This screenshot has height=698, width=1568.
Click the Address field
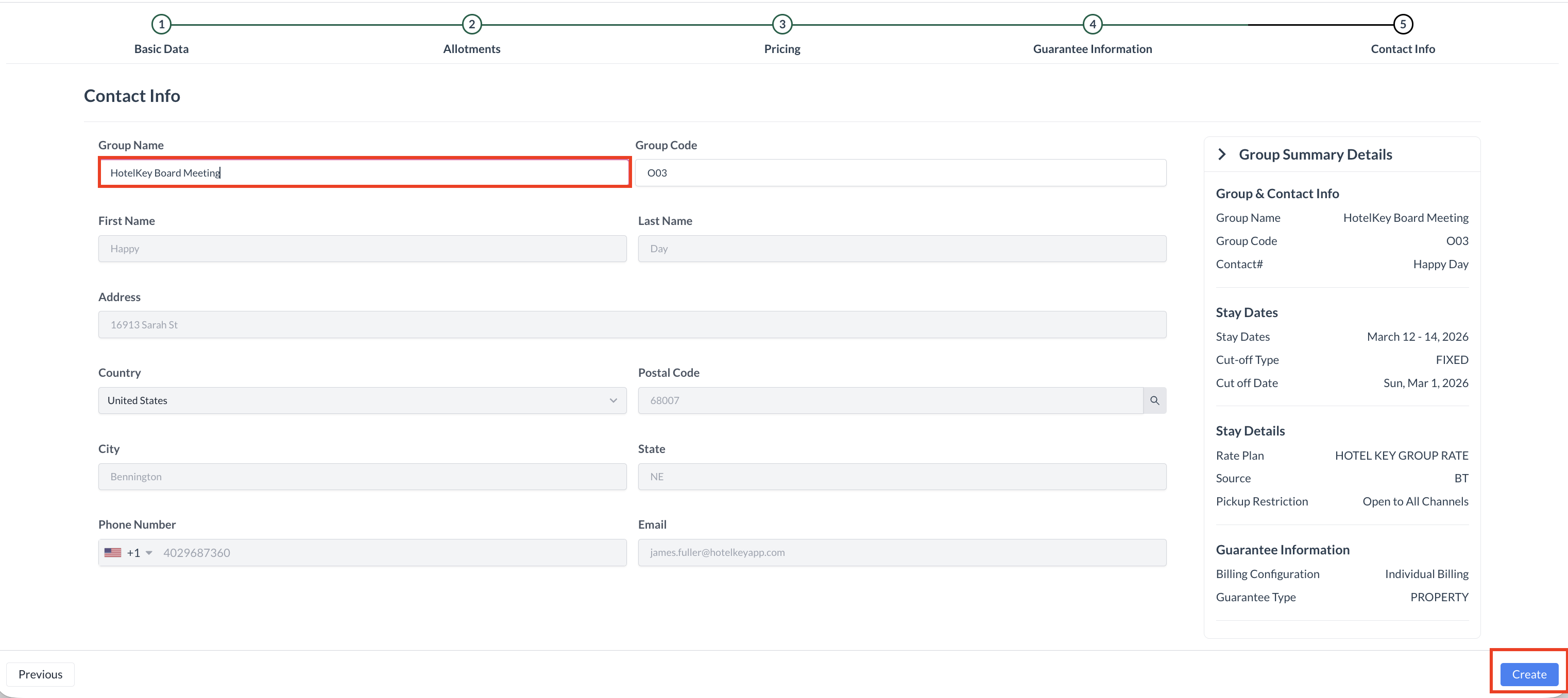pyautogui.click(x=632, y=325)
